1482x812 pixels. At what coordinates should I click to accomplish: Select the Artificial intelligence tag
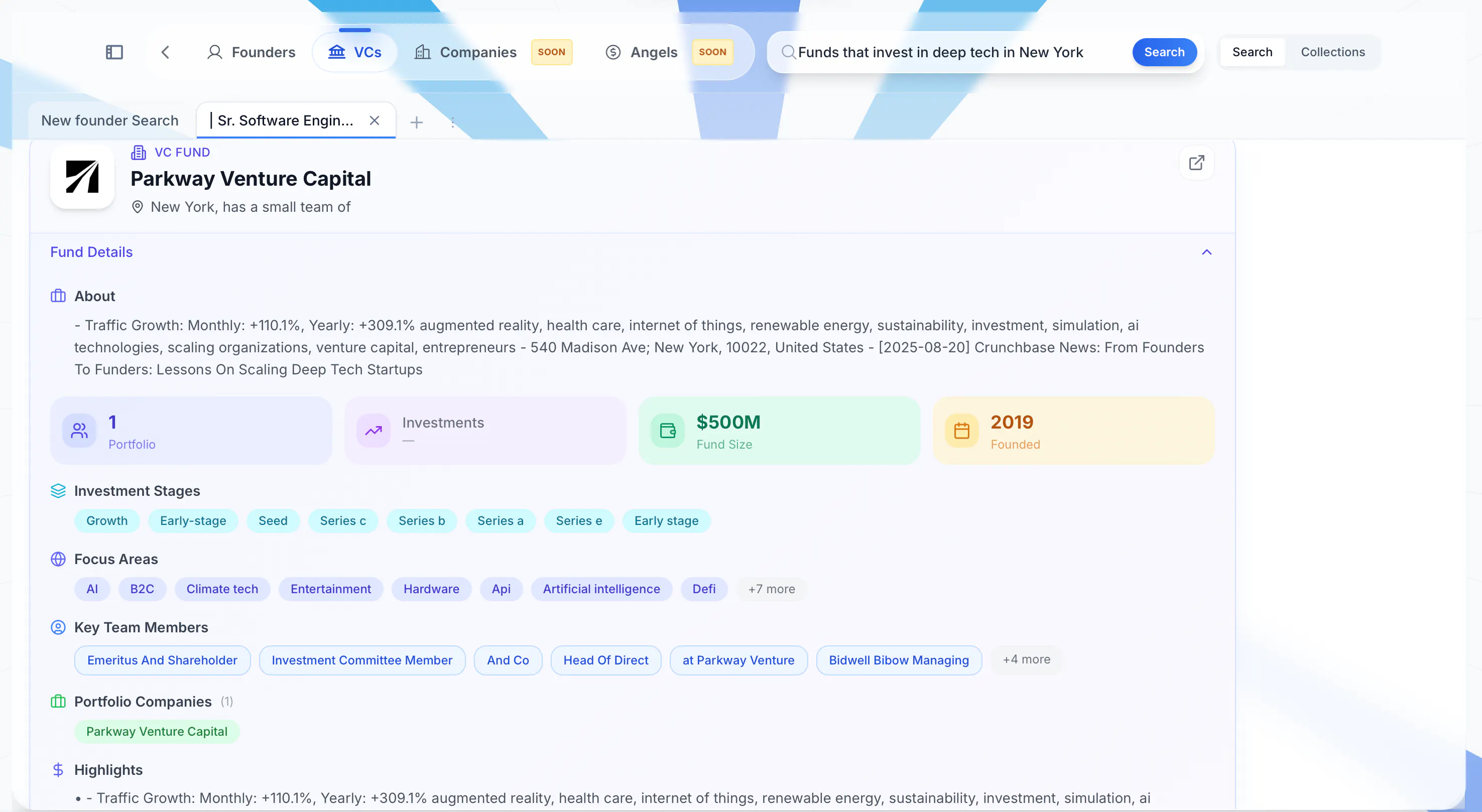[601, 590]
